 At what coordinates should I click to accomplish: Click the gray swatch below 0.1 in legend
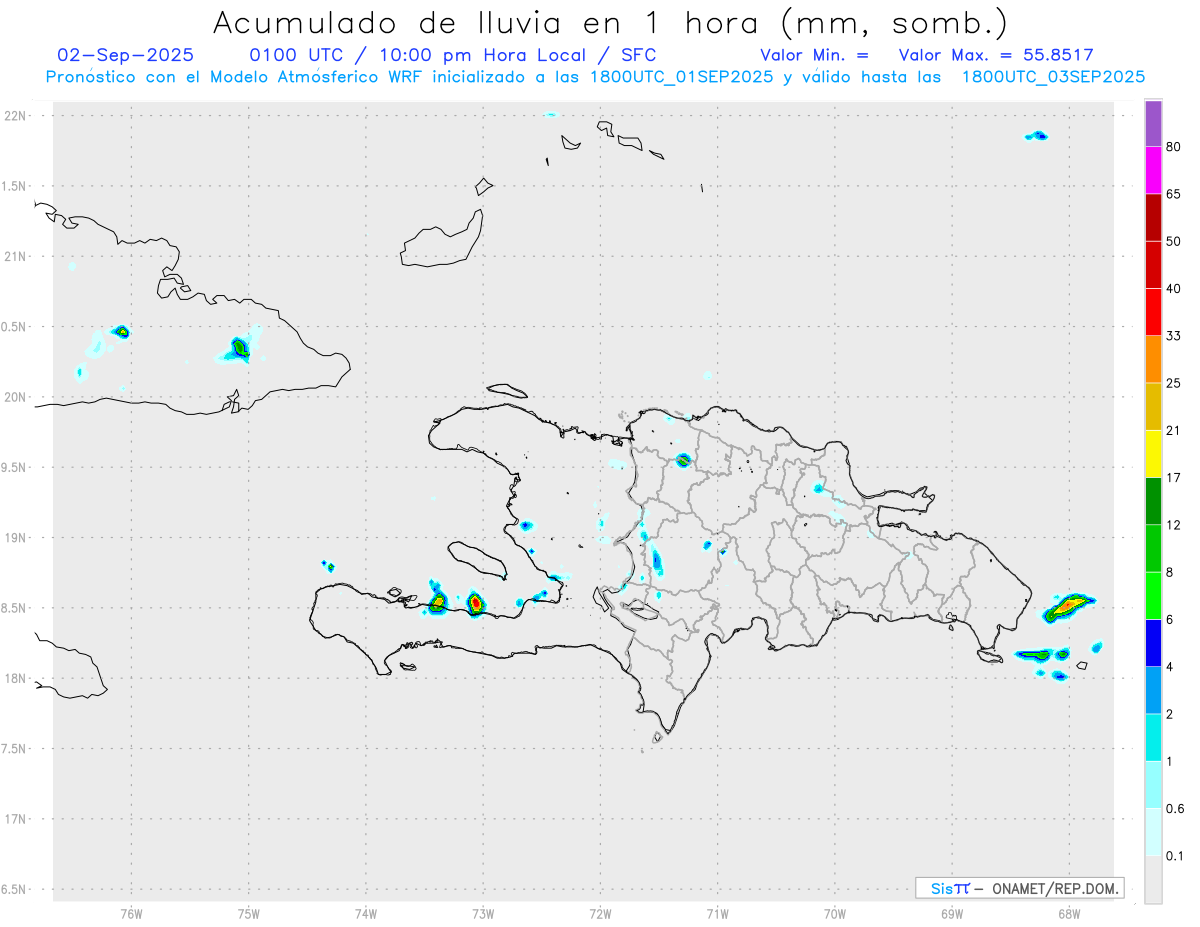tap(1153, 879)
